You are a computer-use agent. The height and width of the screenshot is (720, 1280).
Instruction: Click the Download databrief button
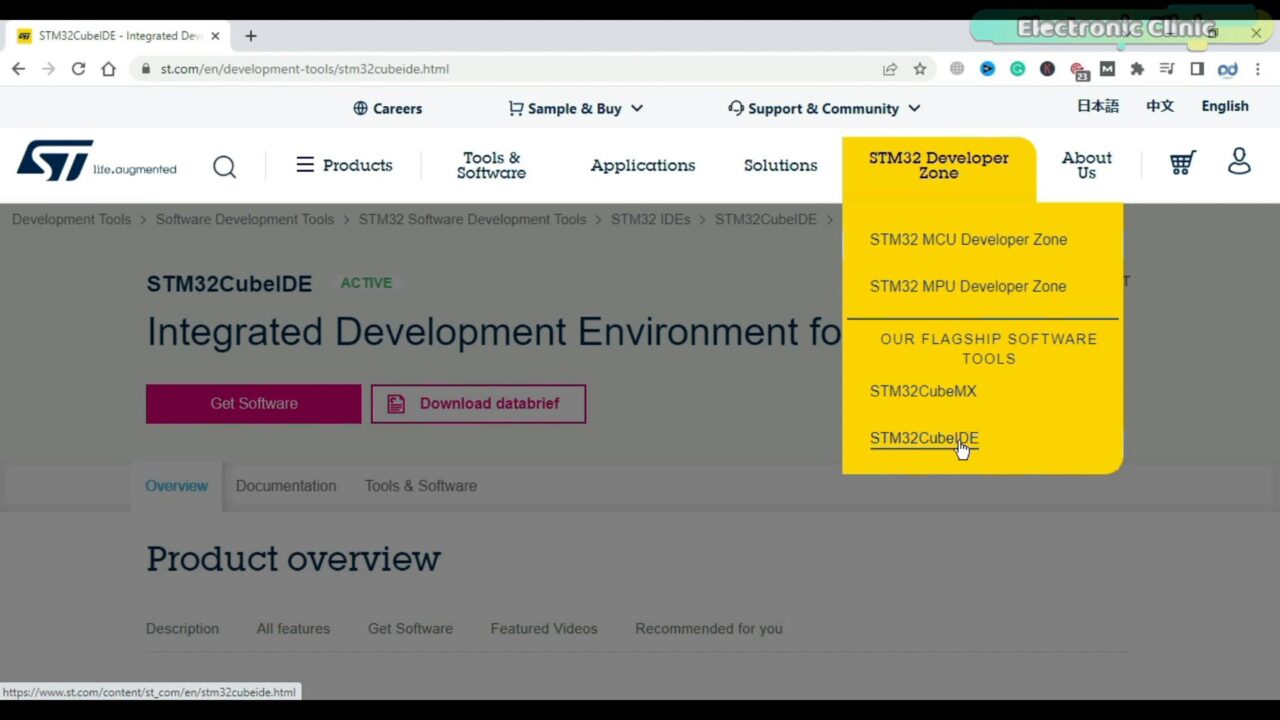coord(478,404)
